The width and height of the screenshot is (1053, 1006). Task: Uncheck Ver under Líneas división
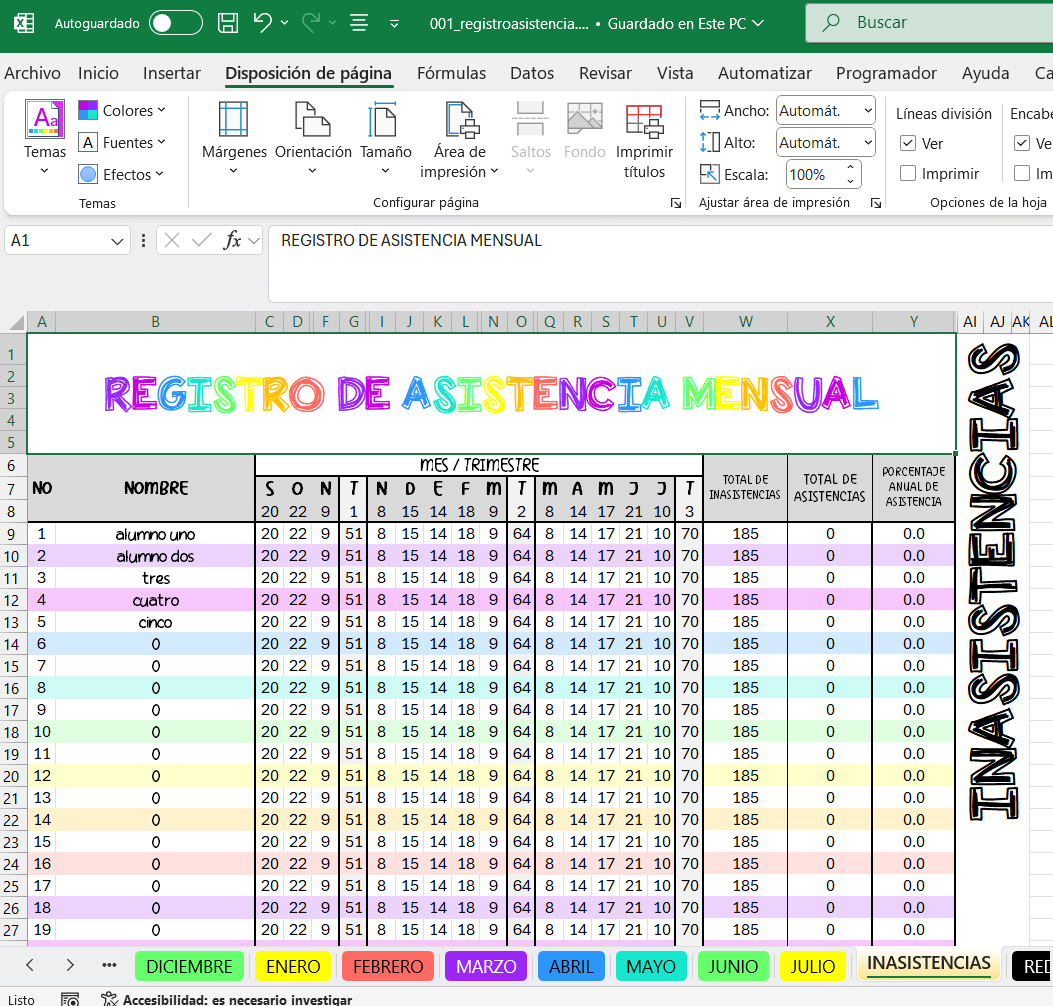[x=908, y=144]
